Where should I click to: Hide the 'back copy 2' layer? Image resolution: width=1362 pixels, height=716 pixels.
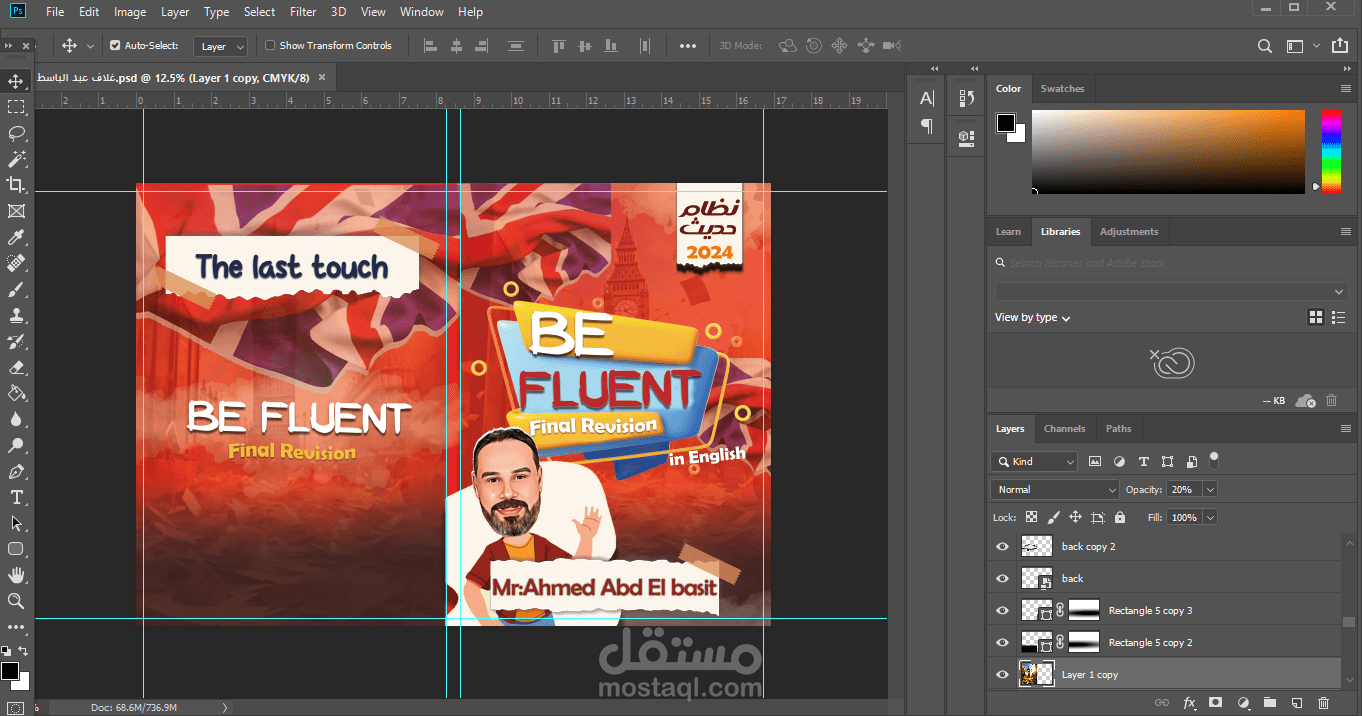point(1003,547)
